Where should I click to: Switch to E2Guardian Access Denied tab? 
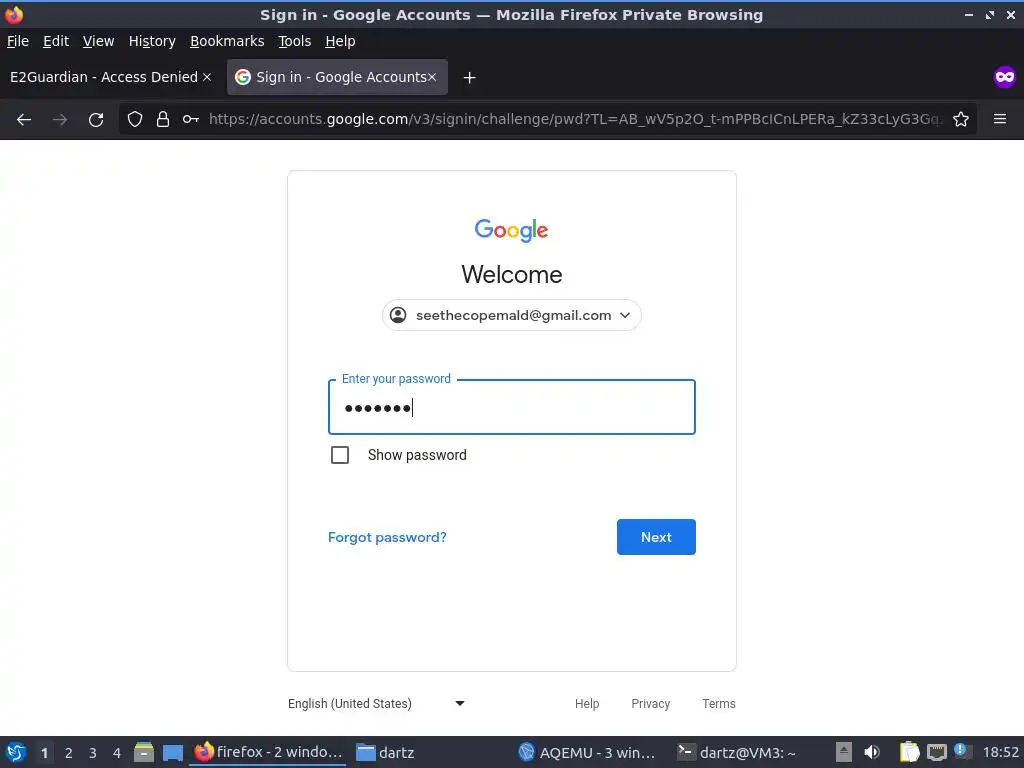coord(104,77)
